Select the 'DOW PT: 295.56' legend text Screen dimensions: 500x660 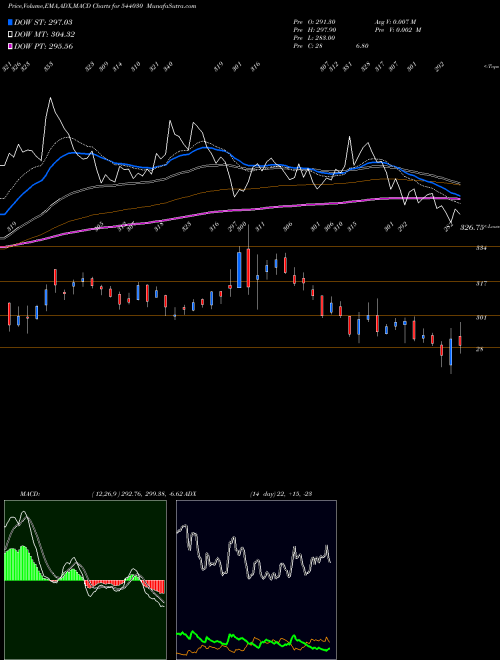coord(44,46)
